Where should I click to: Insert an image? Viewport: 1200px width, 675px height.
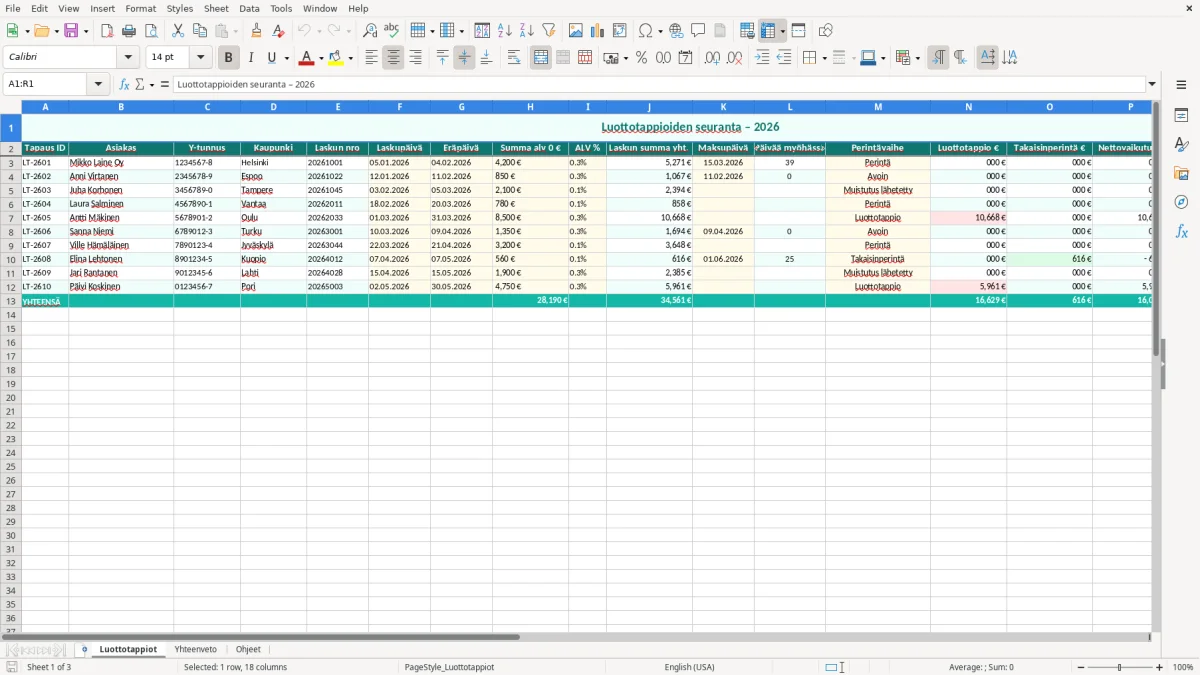[x=575, y=31]
